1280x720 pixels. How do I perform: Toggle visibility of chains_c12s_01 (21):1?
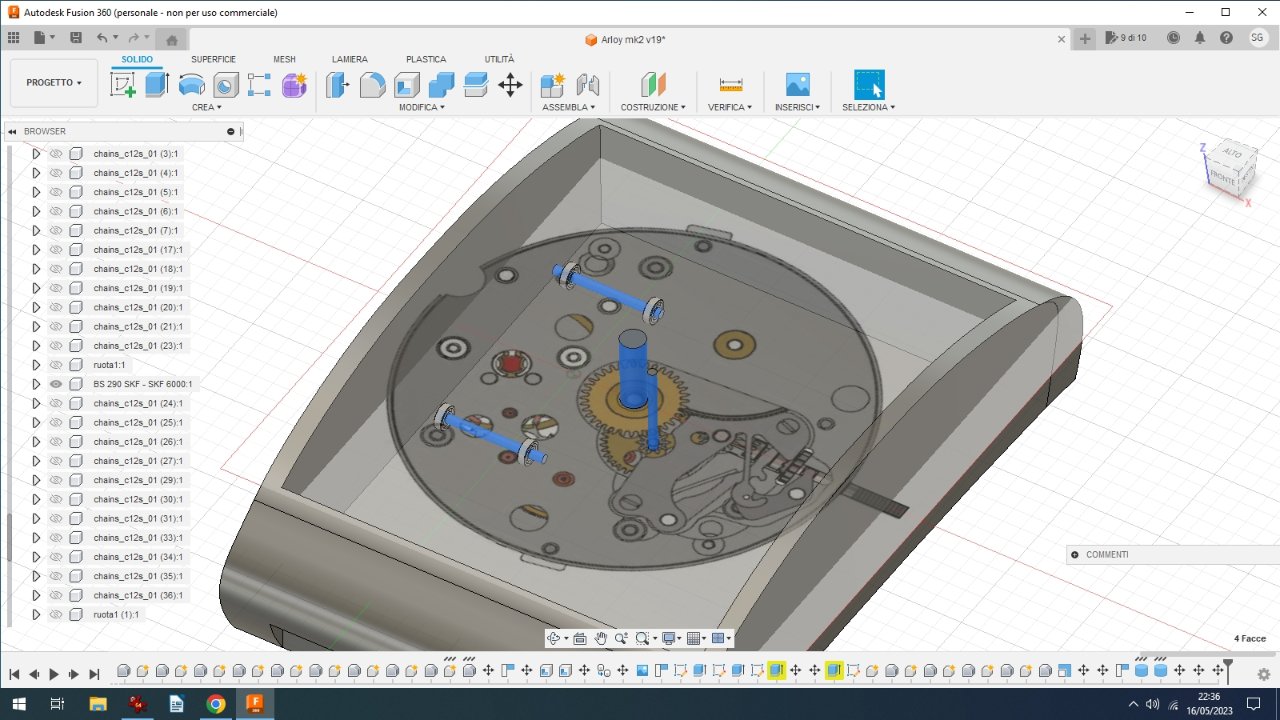coord(56,326)
